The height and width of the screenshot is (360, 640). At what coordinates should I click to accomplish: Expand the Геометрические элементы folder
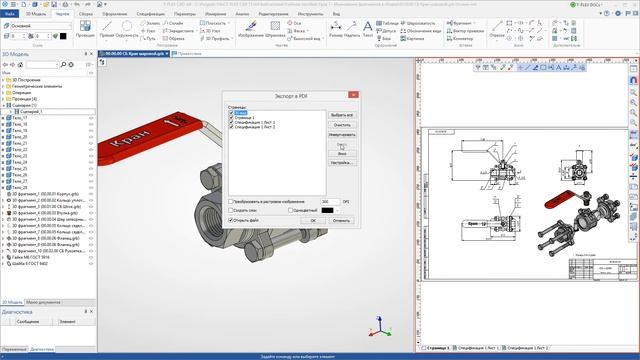pos(3,86)
